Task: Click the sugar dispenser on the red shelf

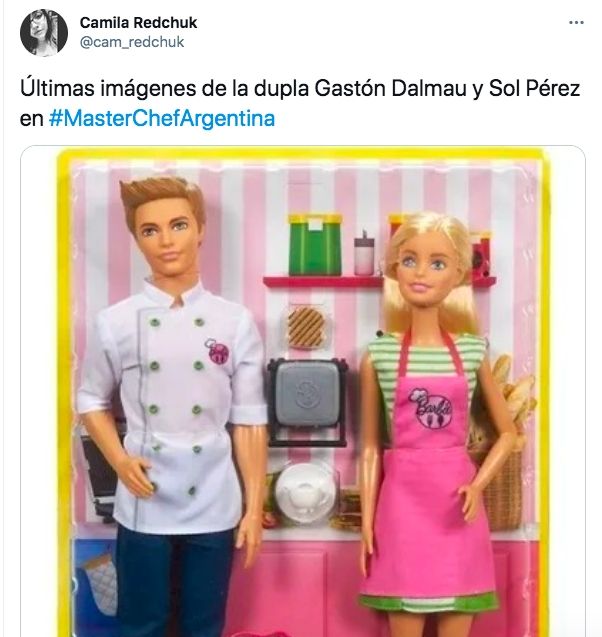Action: click(364, 254)
